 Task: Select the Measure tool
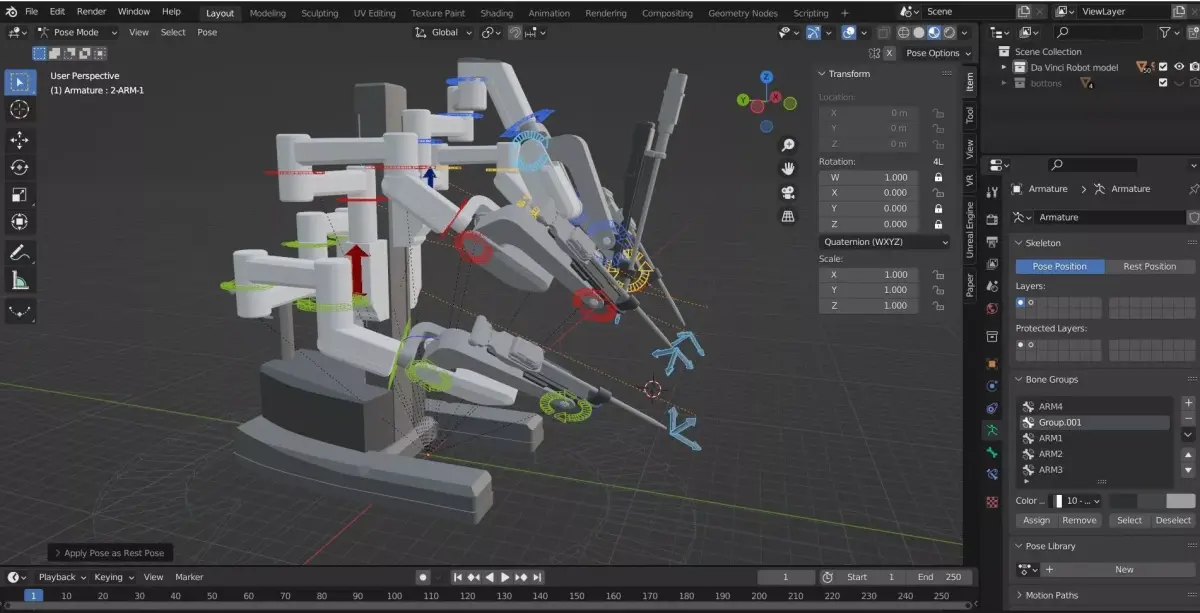point(20,280)
